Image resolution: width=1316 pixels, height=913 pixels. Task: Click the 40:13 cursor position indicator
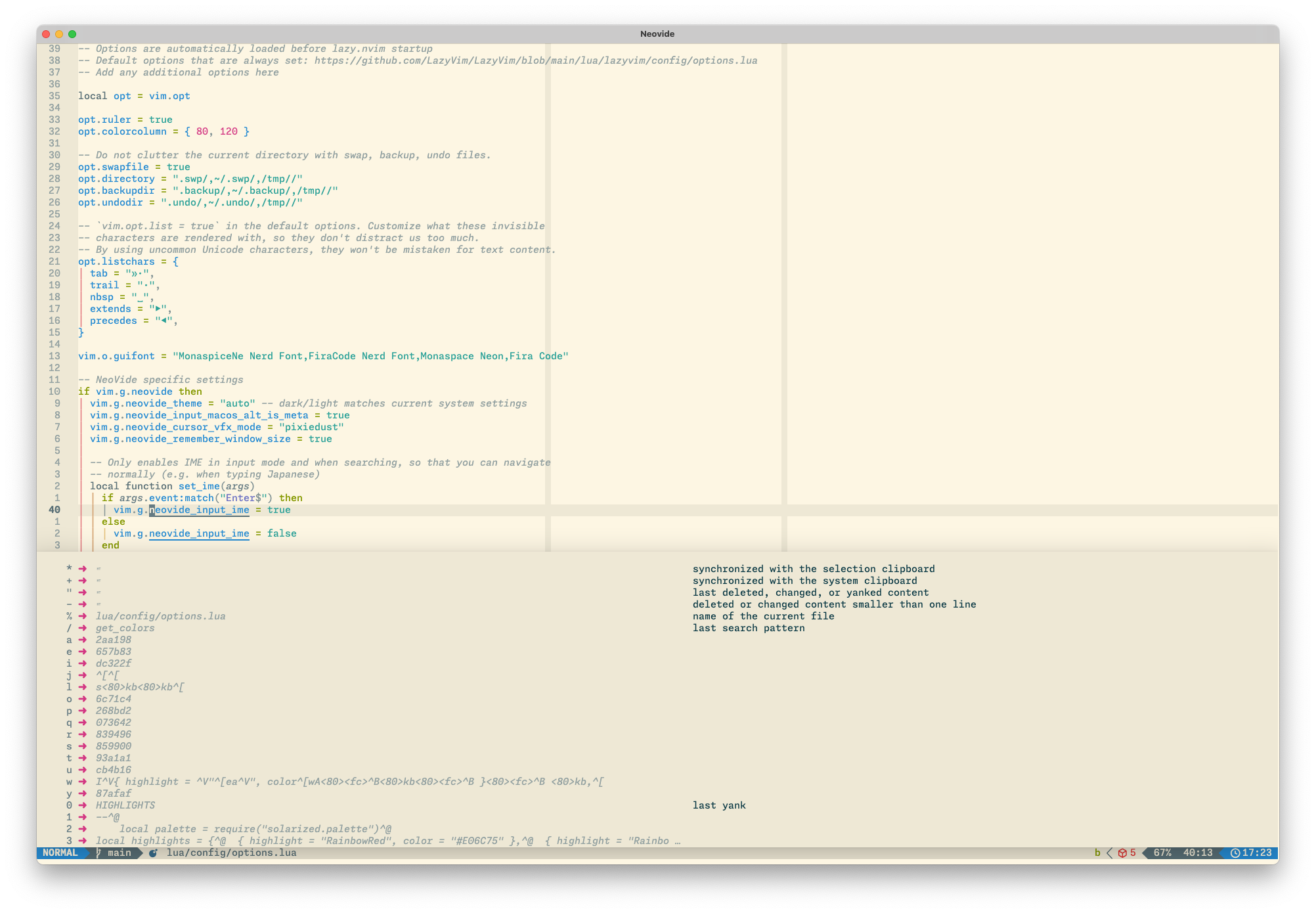[1197, 853]
